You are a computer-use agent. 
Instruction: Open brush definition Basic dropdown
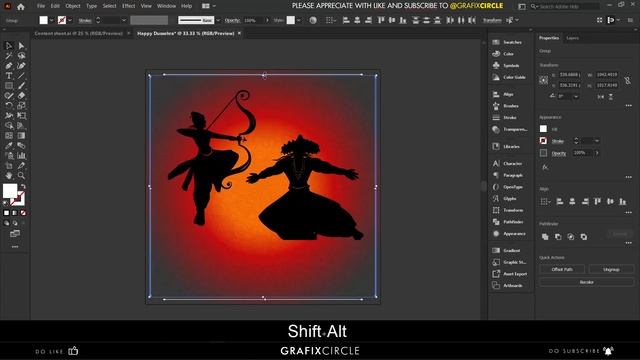tap(218, 20)
